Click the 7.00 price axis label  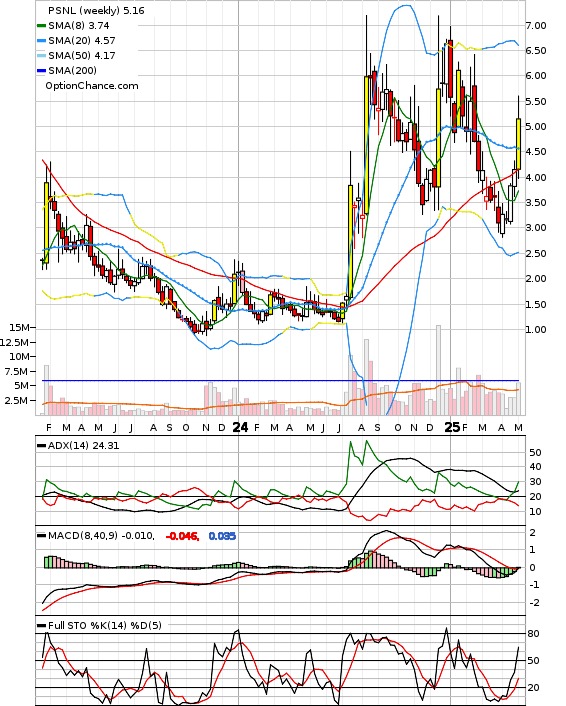(536, 26)
